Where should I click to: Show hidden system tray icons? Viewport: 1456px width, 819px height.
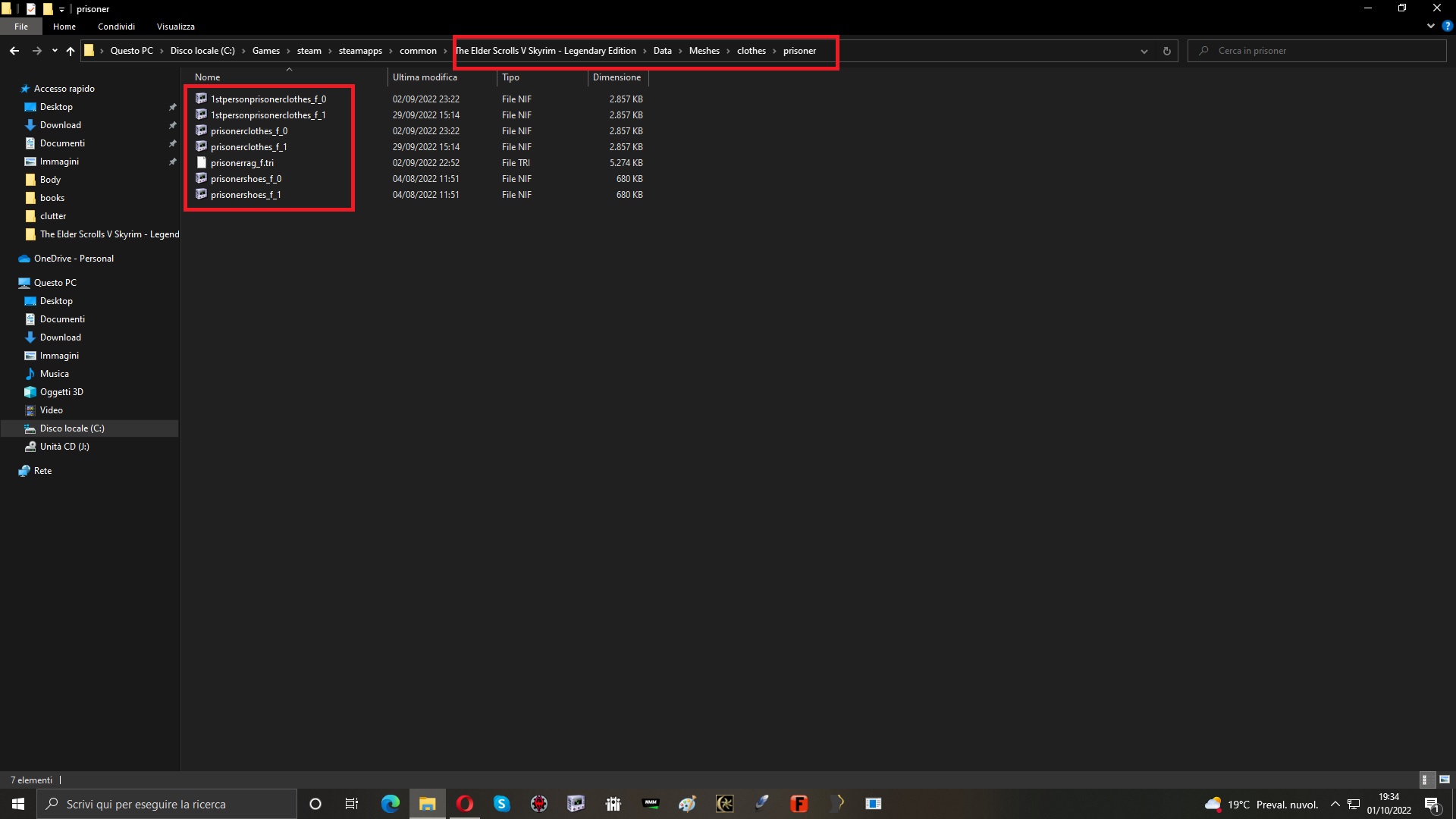(x=1335, y=805)
